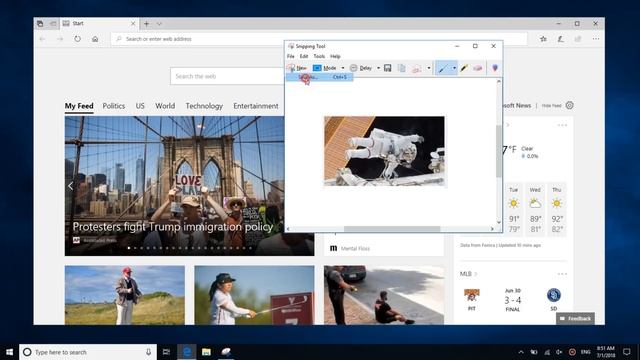
Task: Open MLB card more options dots
Action: (562, 274)
